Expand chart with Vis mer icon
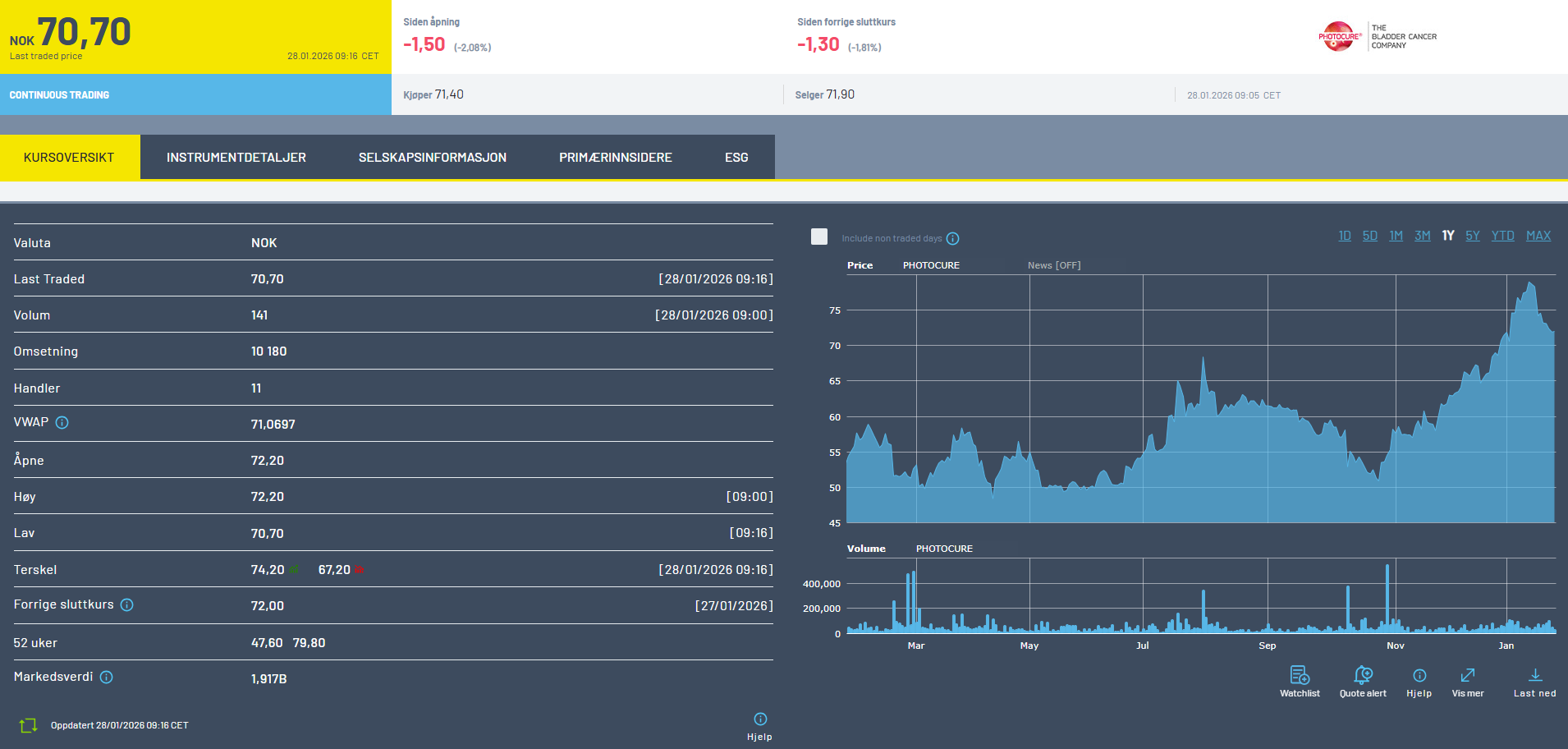The image size is (1568, 749). 1468,675
